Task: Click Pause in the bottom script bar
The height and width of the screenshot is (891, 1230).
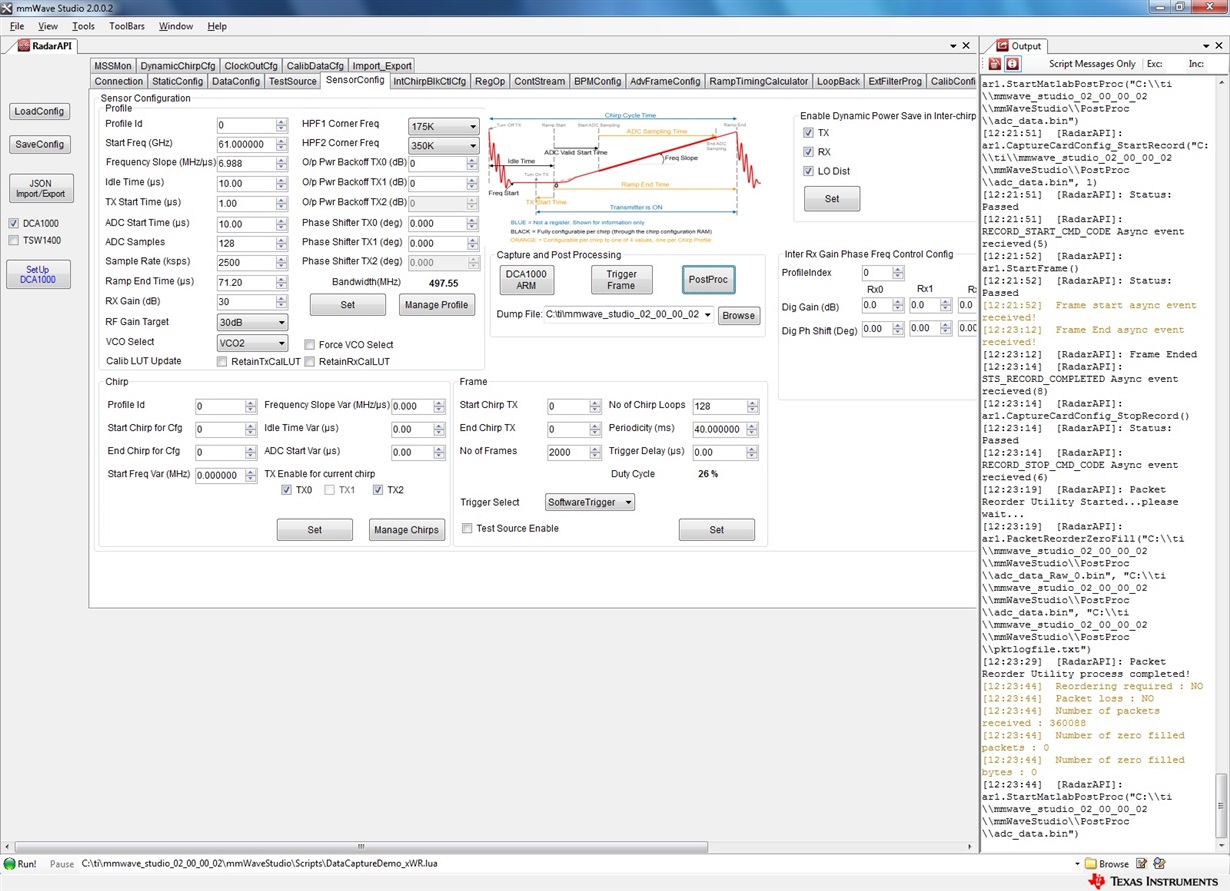Action: (x=62, y=864)
